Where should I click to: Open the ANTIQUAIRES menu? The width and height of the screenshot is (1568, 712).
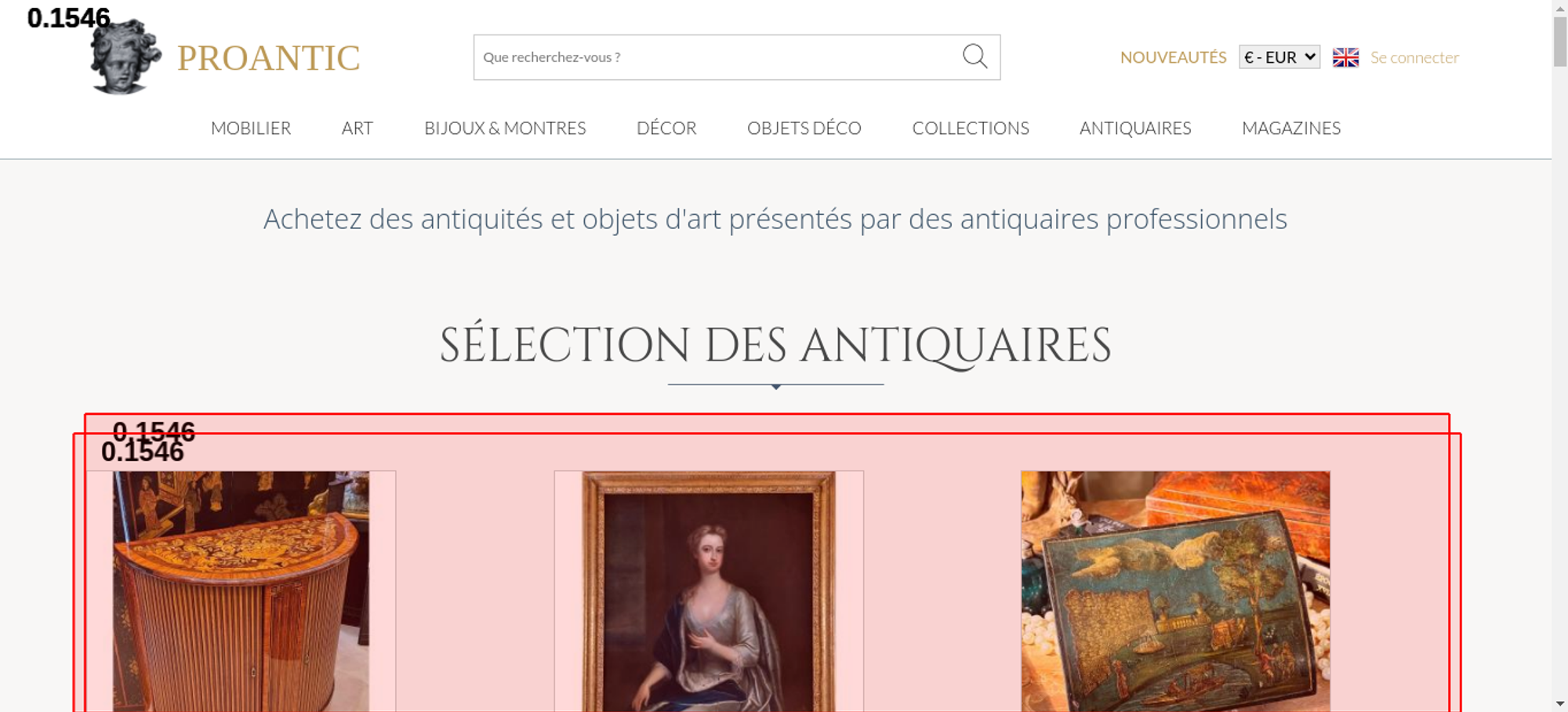[1135, 128]
